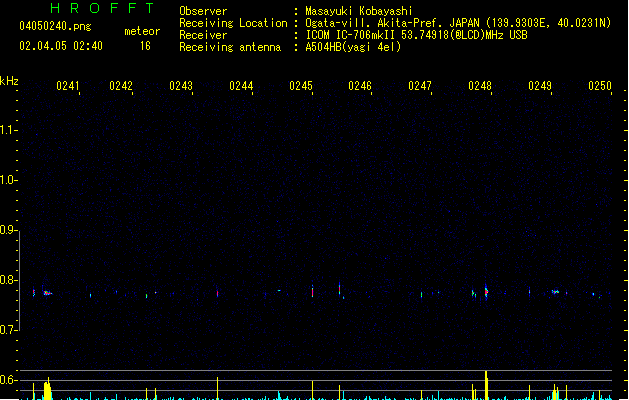Click the Receiver label
This screenshot has width=629, height=400.
(x=203, y=35)
